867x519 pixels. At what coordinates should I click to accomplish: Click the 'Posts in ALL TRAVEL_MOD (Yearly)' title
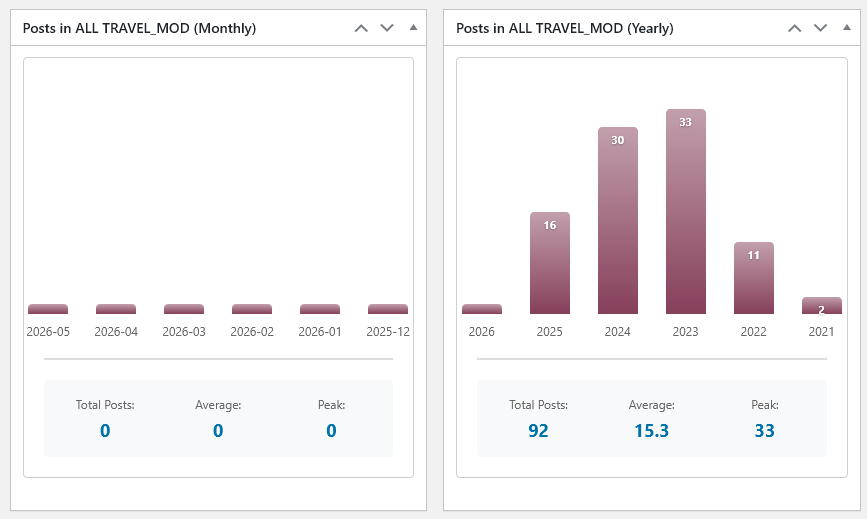point(565,28)
